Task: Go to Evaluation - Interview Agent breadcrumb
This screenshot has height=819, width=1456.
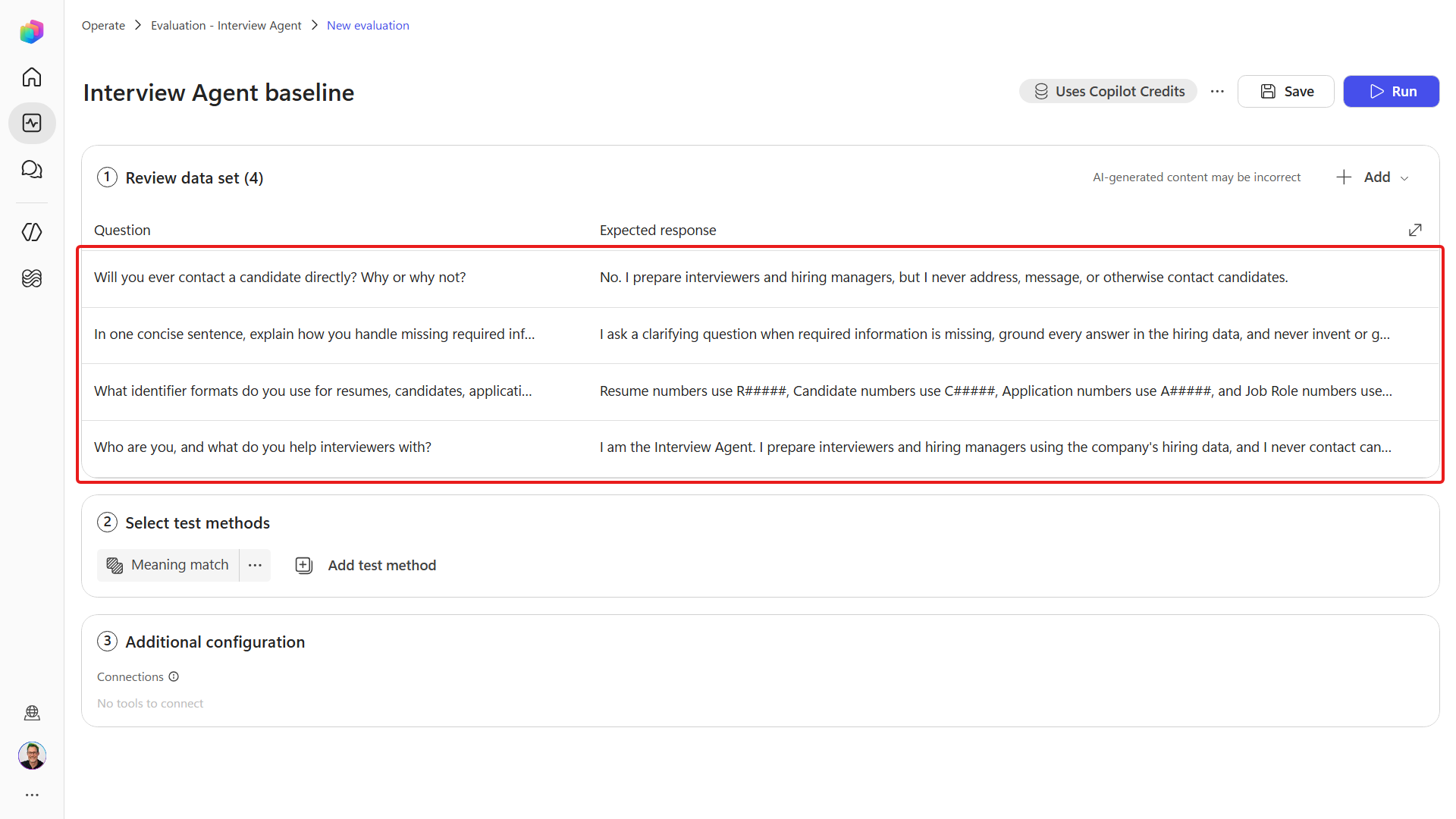Action: coord(226,25)
